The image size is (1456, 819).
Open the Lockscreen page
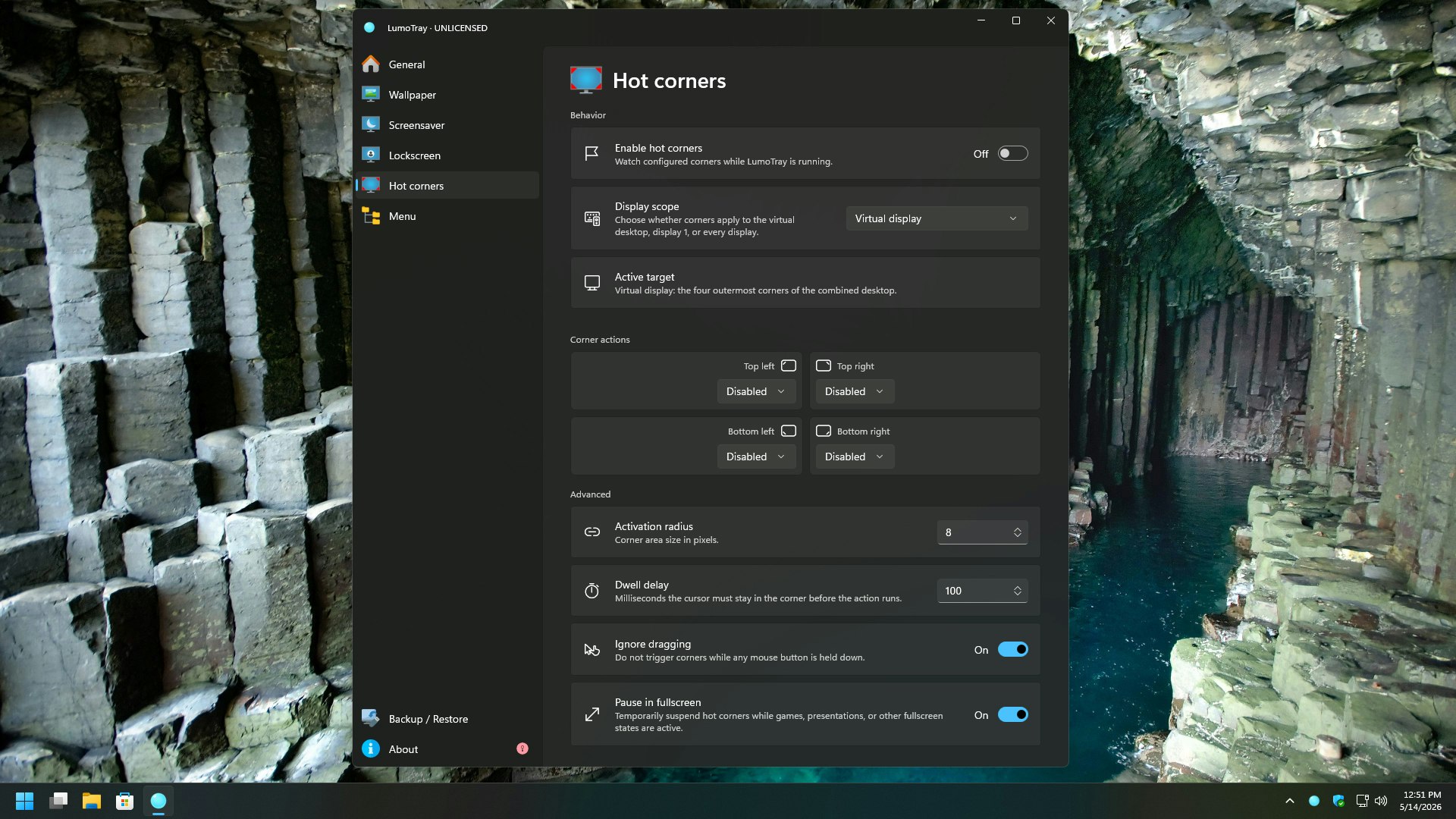[x=447, y=155]
